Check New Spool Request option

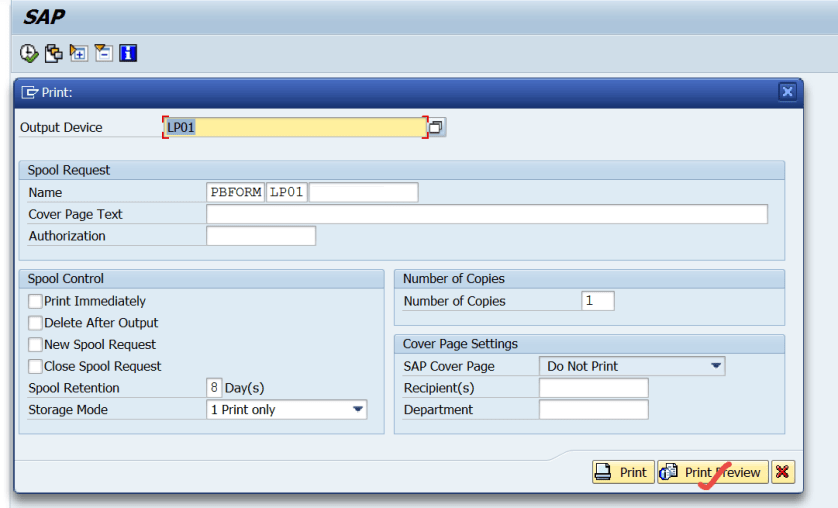(35, 345)
